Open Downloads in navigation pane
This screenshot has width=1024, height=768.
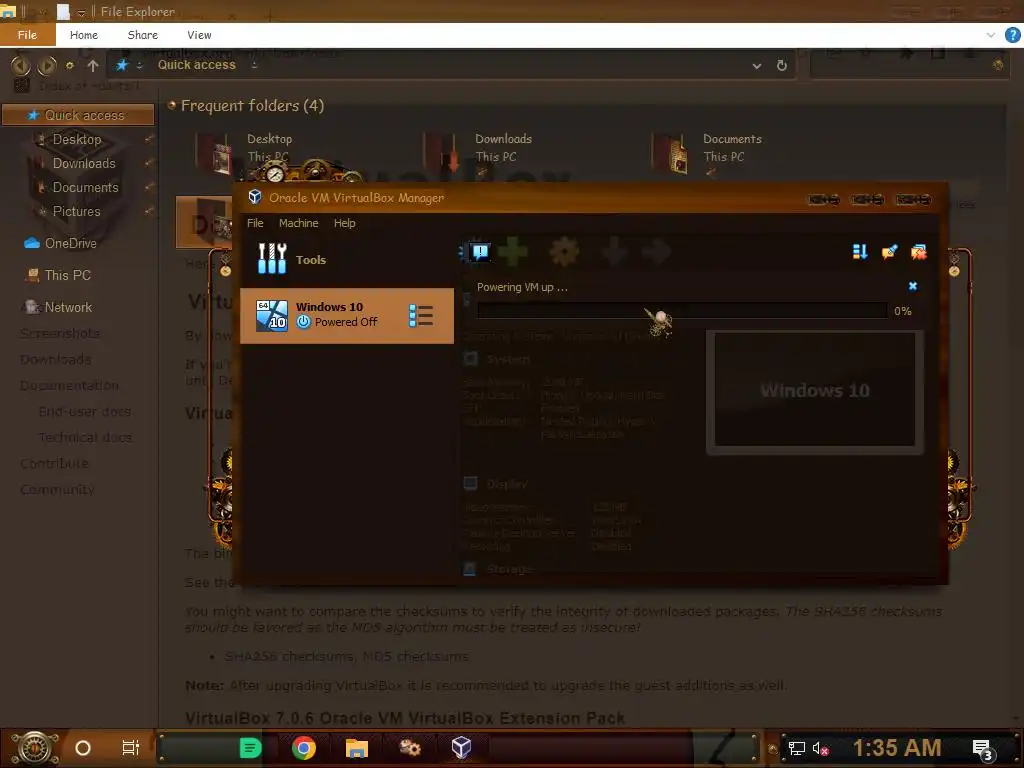(x=84, y=163)
